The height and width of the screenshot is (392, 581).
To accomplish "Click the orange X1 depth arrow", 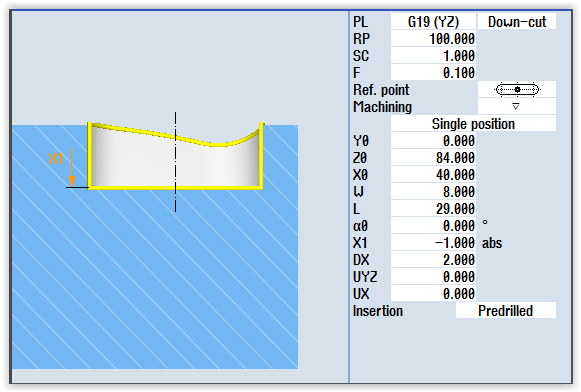I will click(72, 167).
